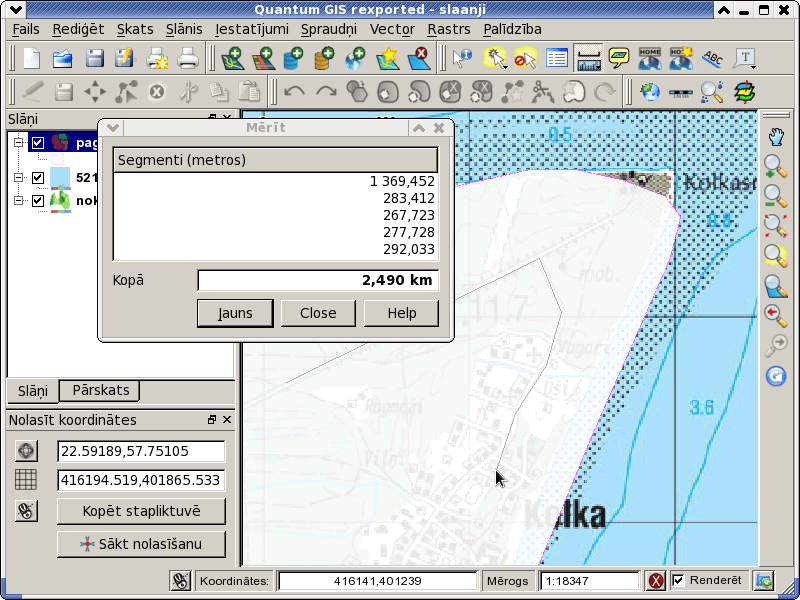The height and width of the screenshot is (600, 800).
Task: Switch to the Slāņi tab
Action: point(33,391)
